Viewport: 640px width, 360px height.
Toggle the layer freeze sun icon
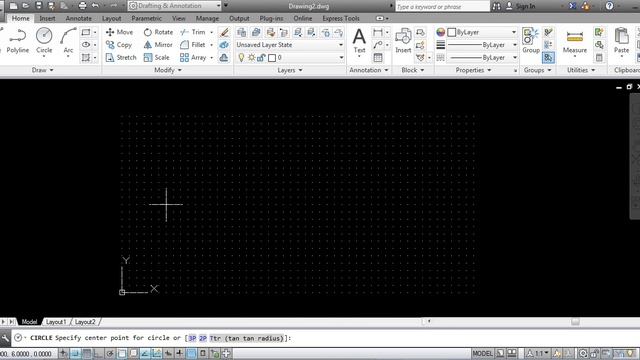(x=251, y=58)
